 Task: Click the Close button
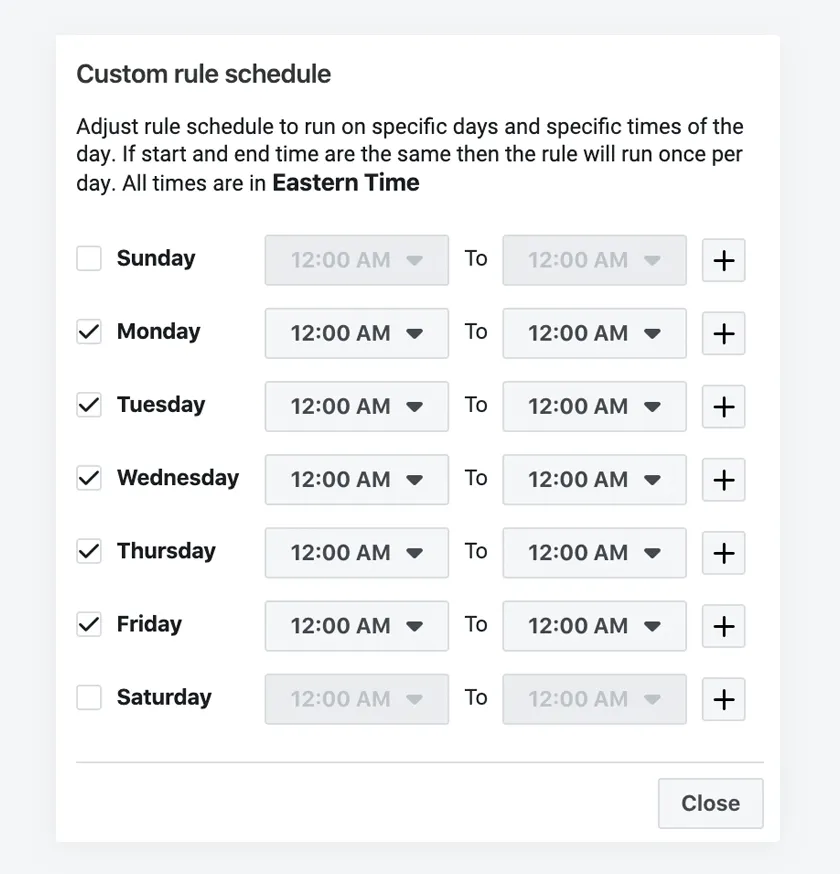click(710, 803)
